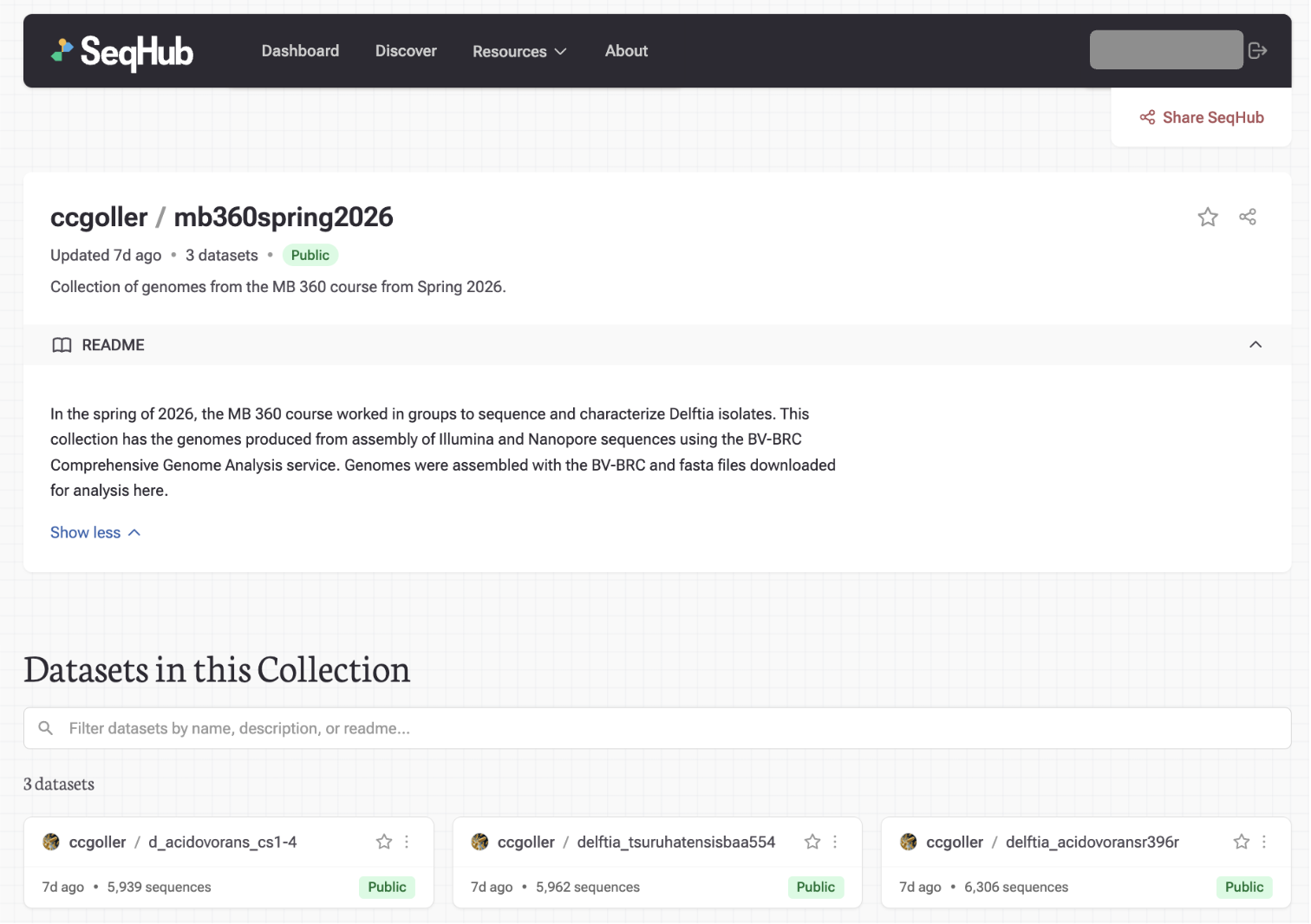
Task: Click the '5,939 sequences' text
Action: tap(160, 887)
